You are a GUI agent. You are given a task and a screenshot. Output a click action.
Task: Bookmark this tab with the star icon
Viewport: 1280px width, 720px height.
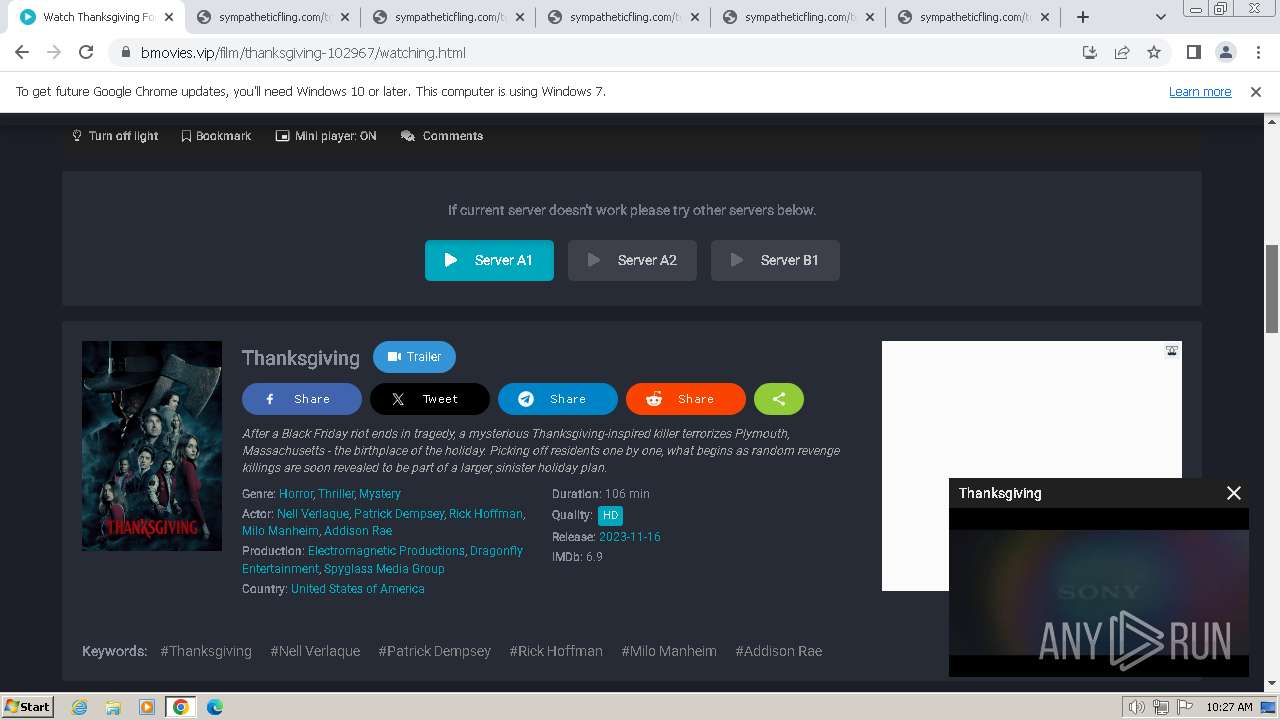tap(1154, 52)
